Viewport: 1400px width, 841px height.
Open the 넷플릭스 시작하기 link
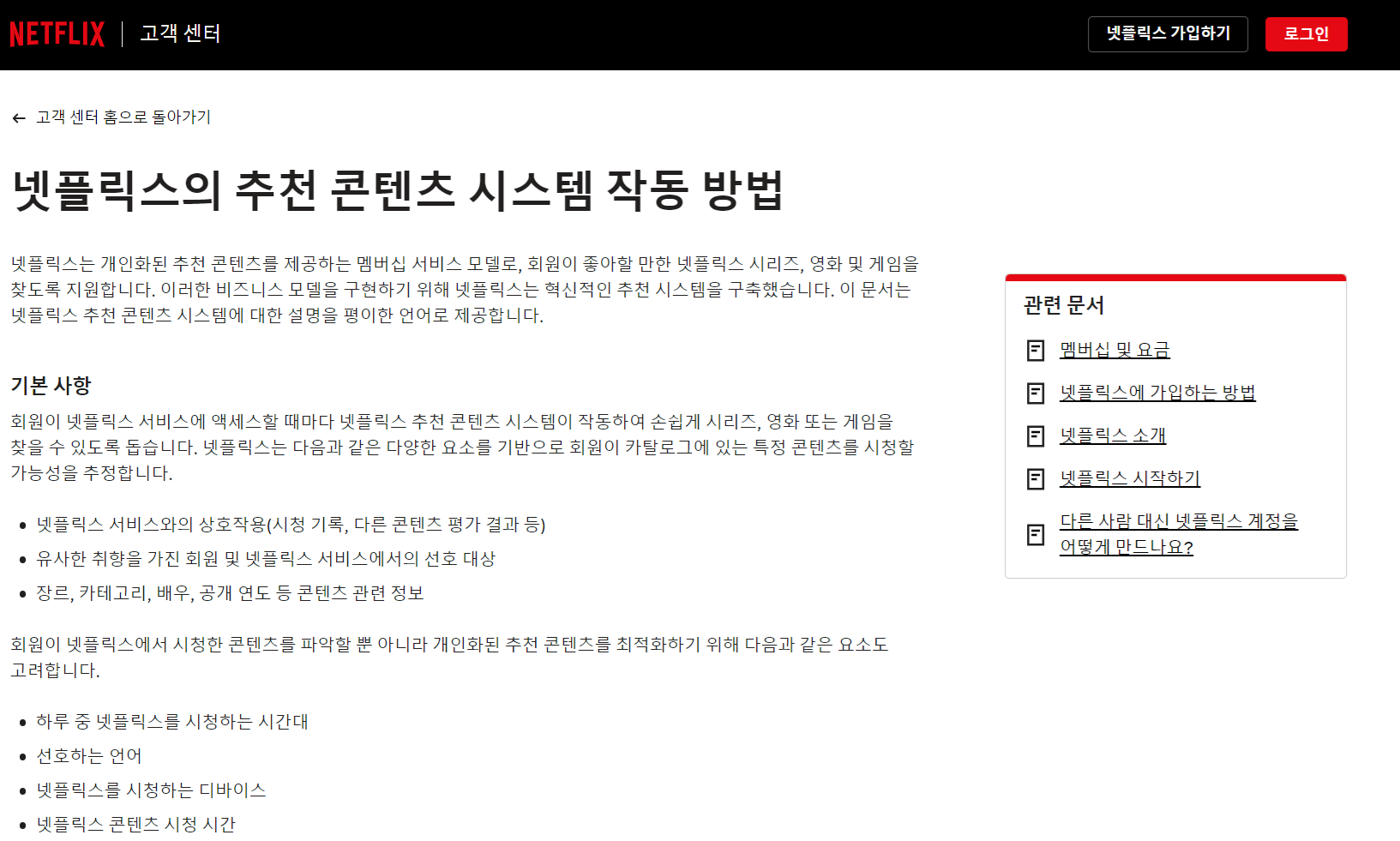1129,478
